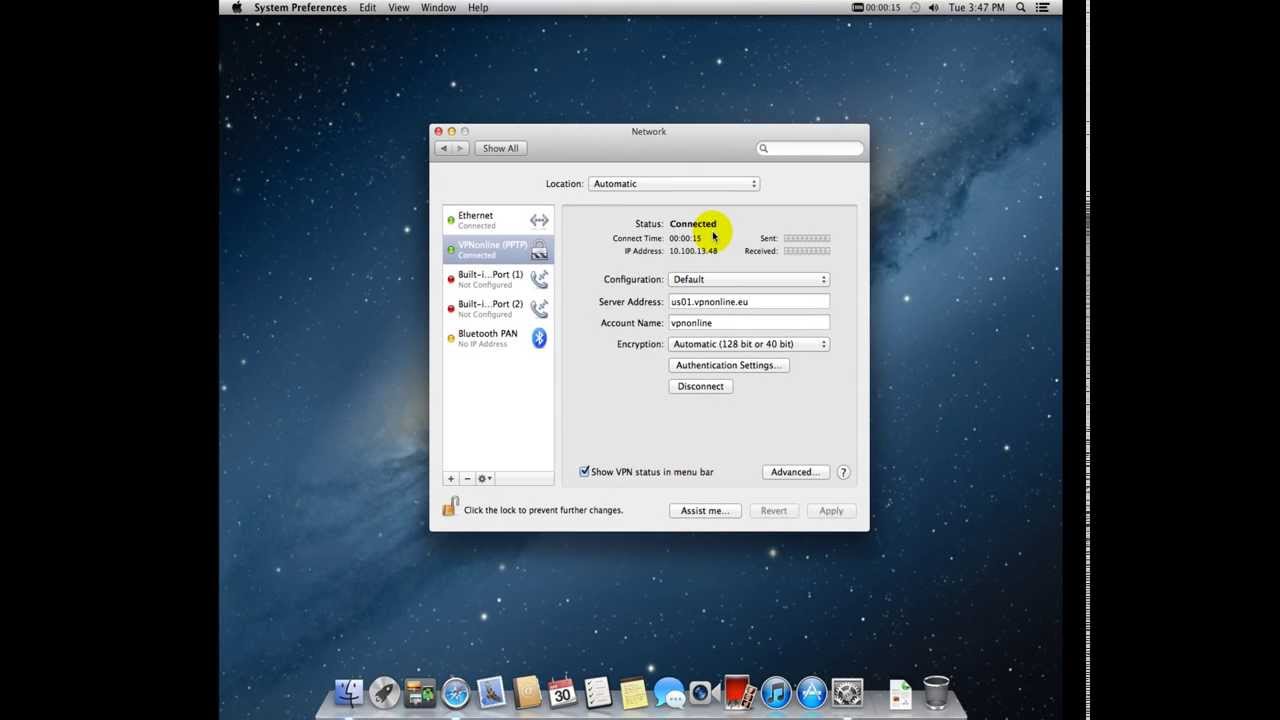Open yellow Notes icon in dock
The image size is (1280, 720).
(633, 692)
